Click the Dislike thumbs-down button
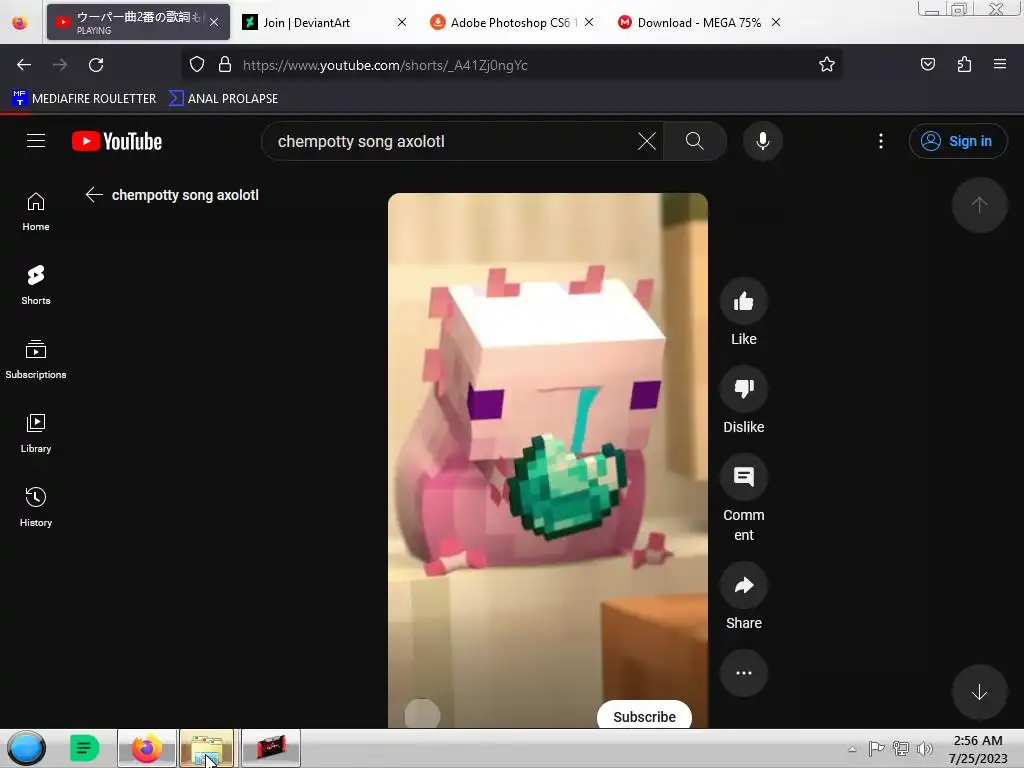The width and height of the screenshot is (1024, 768). pos(743,389)
